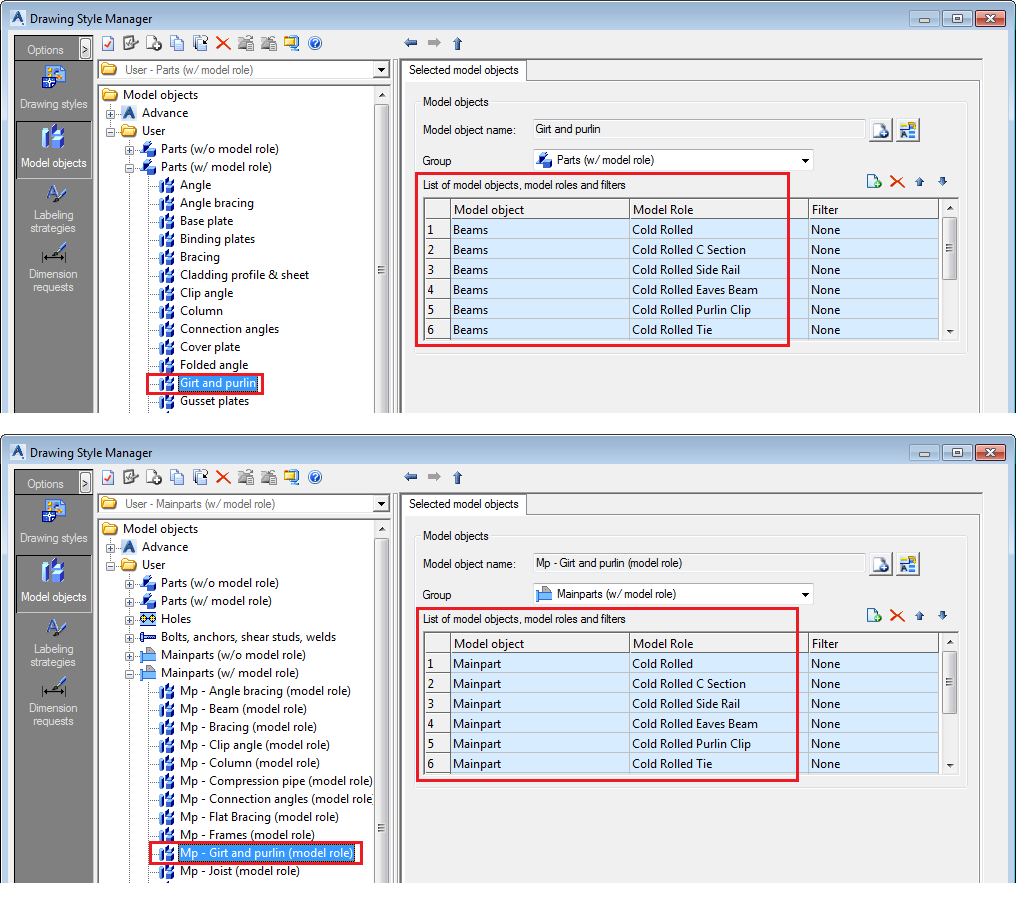
Task: Select the Cladding profile & sheet tree item
Action: coord(244,275)
